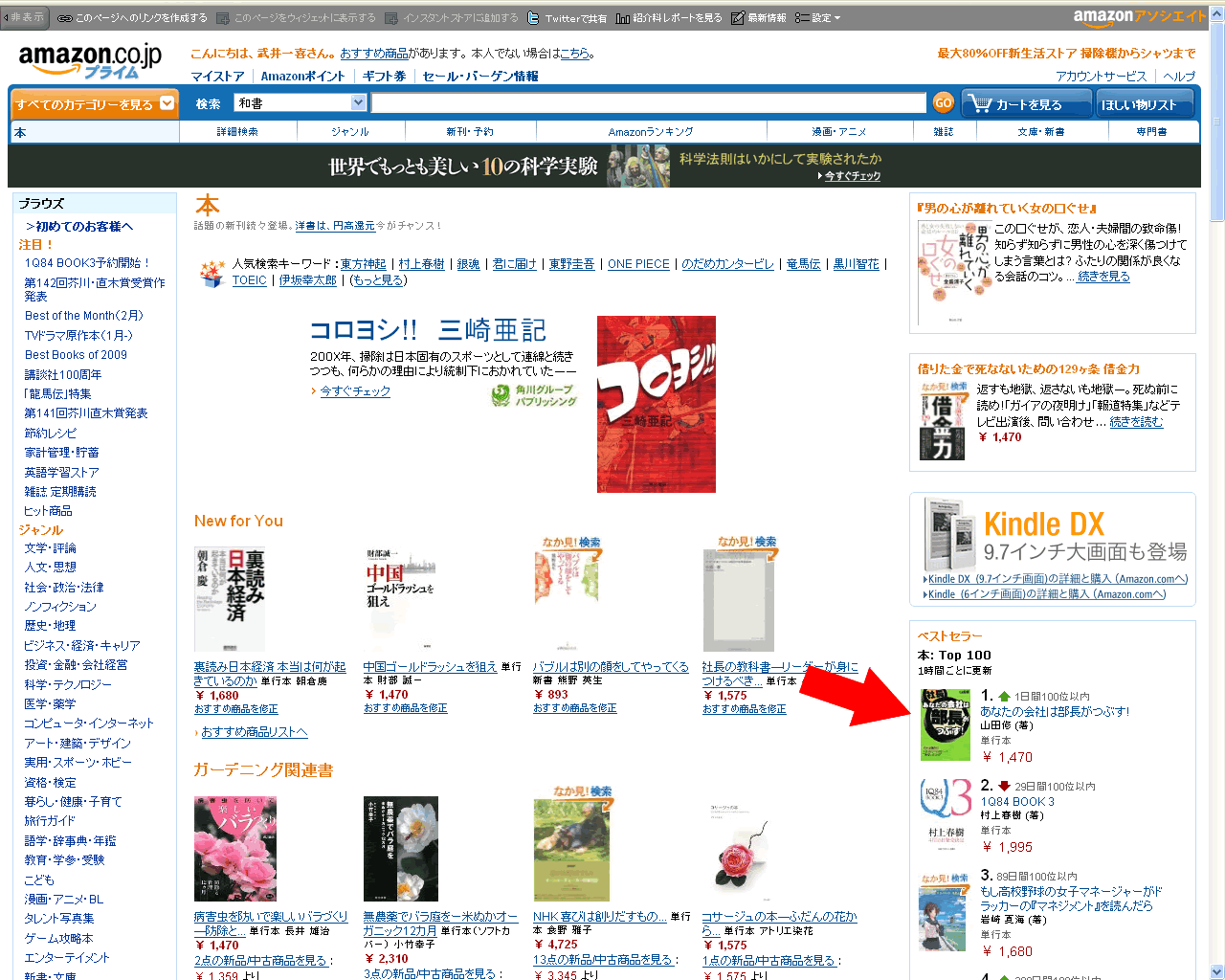The image size is (1225, 980).
Task: Click the amazon.co.jp Prime logo
Action: (90, 61)
